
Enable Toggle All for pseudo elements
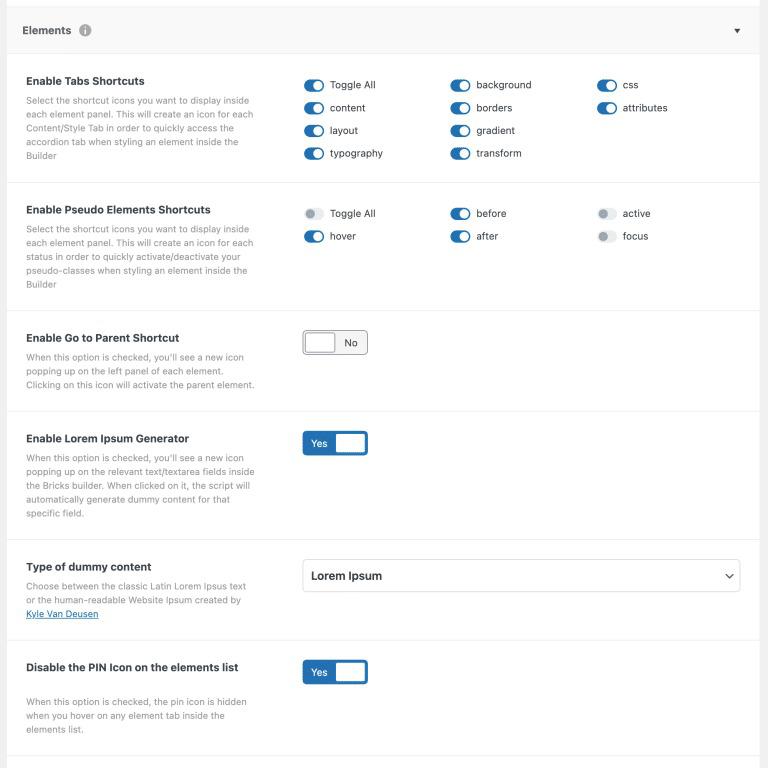[314, 214]
